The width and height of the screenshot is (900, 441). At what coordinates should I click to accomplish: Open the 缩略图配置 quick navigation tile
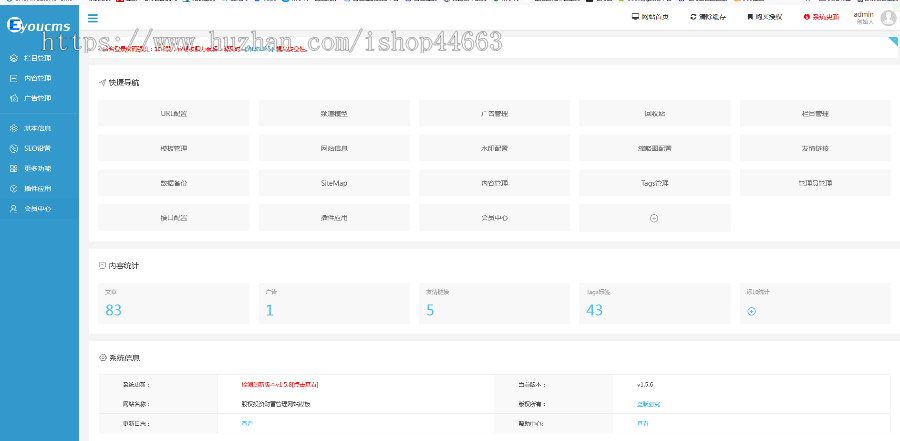click(654, 148)
